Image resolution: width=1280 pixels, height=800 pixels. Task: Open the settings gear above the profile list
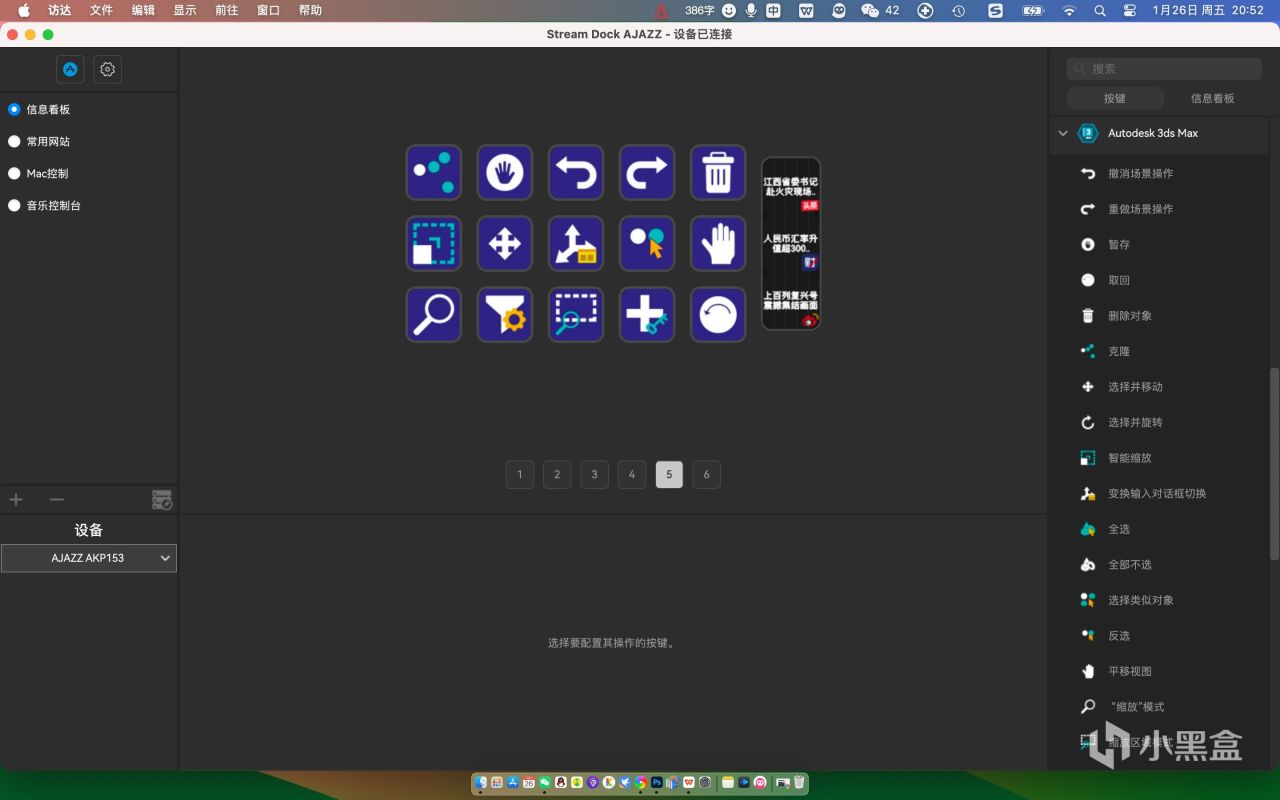pyautogui.click(x=108, y=69)
